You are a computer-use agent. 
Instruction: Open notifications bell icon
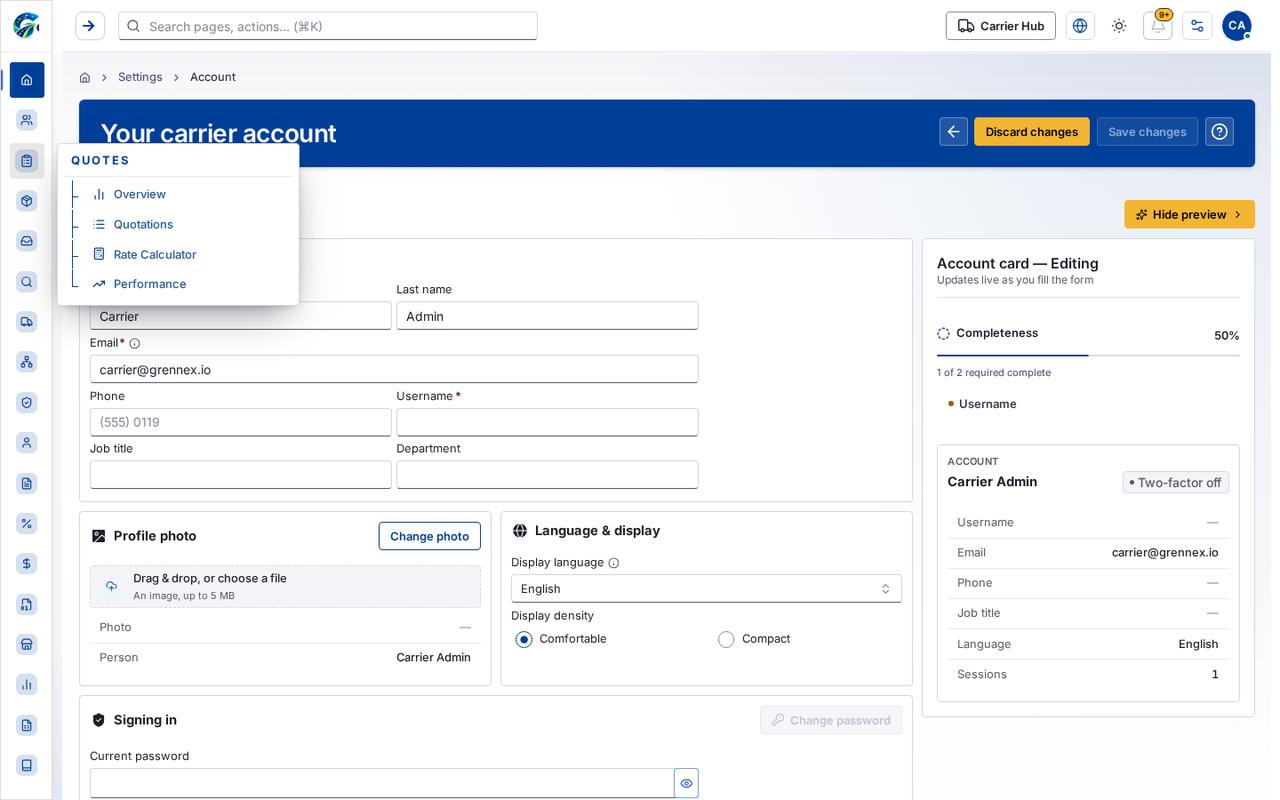(x=1158, y=26)
